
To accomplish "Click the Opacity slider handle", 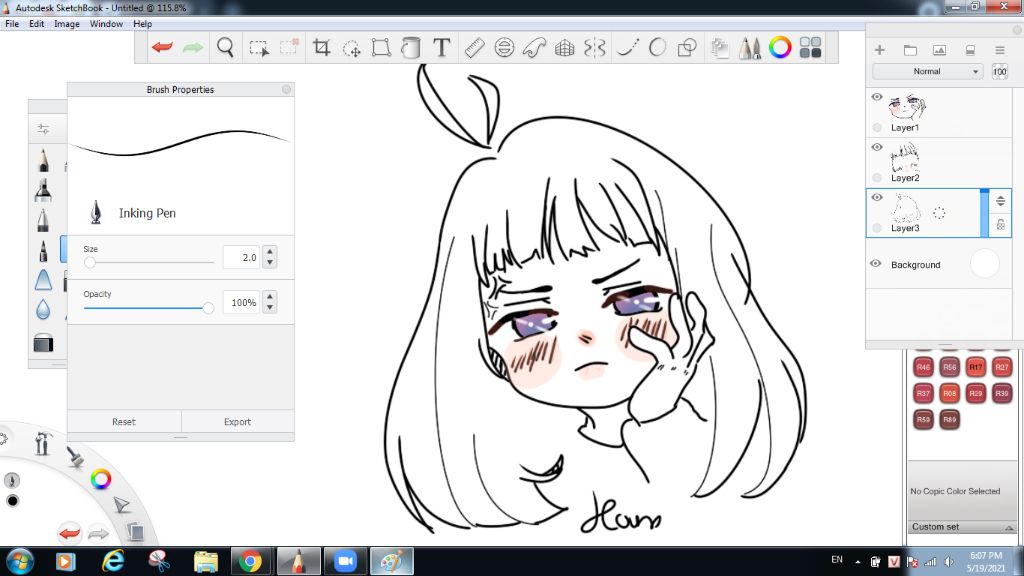I will pyautogui.click(x=208, y=308).
